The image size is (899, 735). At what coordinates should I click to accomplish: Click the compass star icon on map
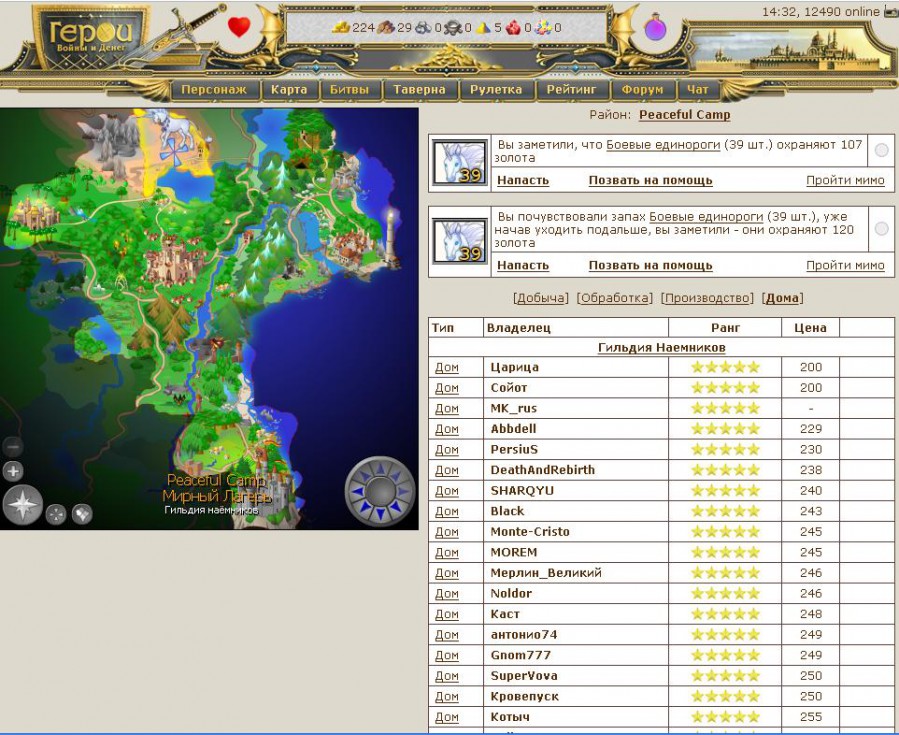pyautogui.click(x=22, y=505)
